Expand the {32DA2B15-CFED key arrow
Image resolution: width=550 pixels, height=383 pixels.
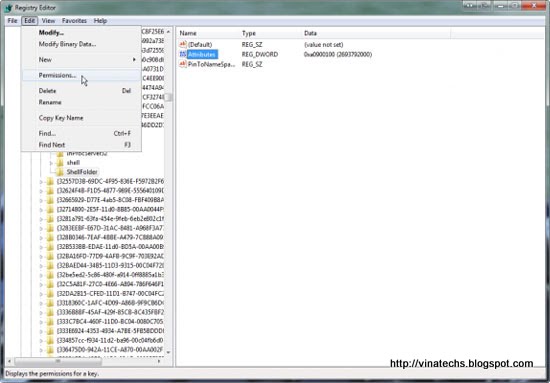coord(41,294)
